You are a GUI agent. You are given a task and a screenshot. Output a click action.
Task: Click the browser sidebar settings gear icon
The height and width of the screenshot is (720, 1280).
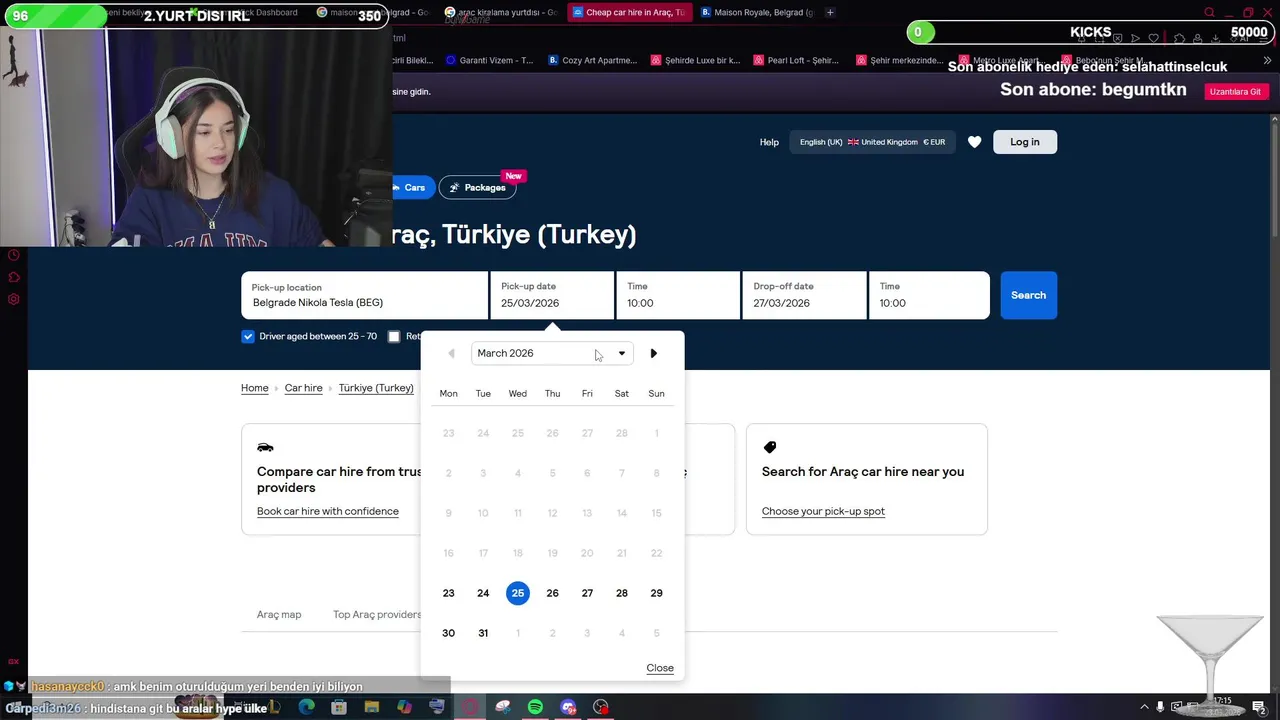coord(14,299)
